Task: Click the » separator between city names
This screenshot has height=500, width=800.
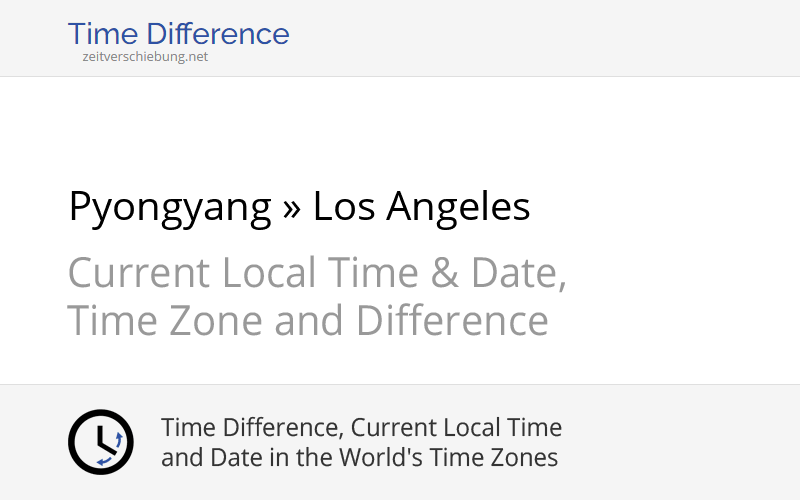Action: point(292,207)
